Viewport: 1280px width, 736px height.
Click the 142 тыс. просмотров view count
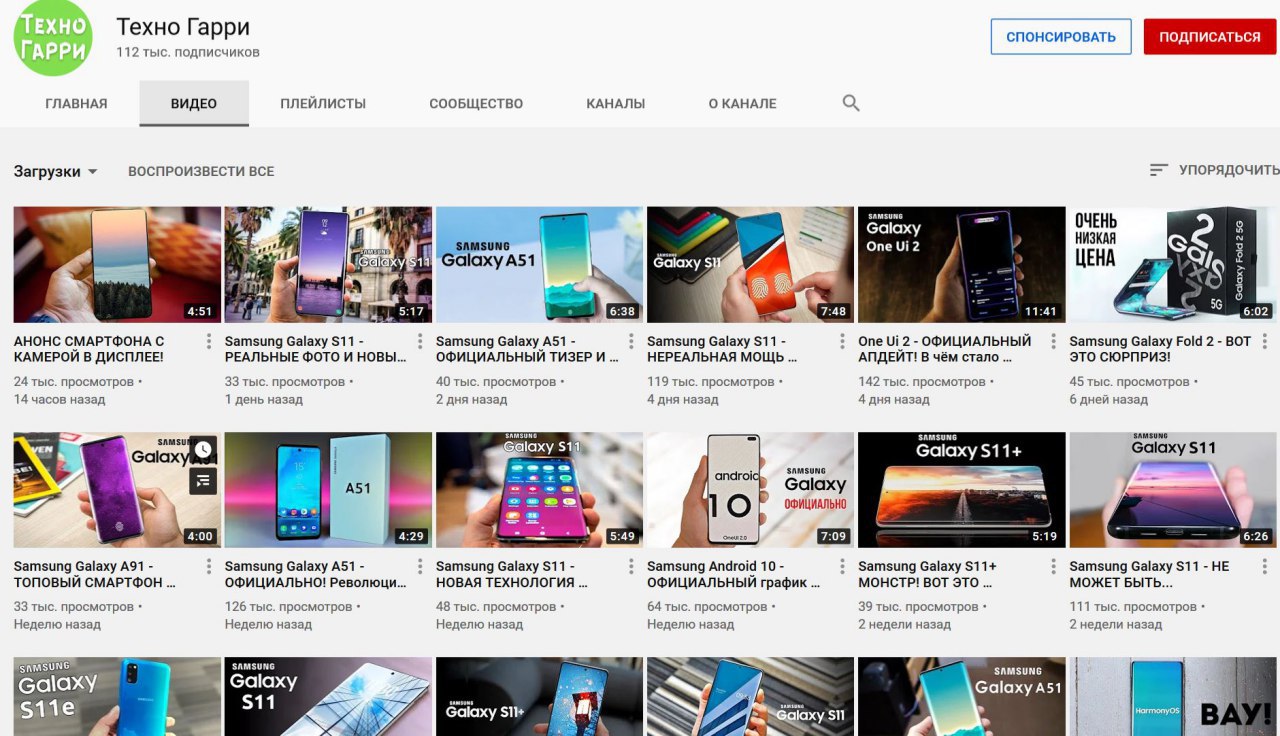click(x=922, y=382)
